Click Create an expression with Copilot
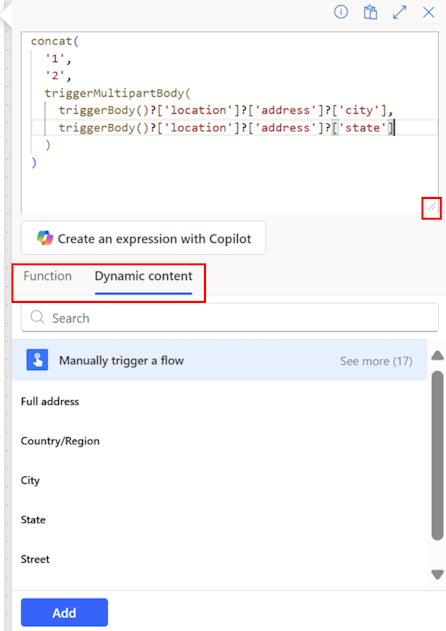 tap(143, 238)
